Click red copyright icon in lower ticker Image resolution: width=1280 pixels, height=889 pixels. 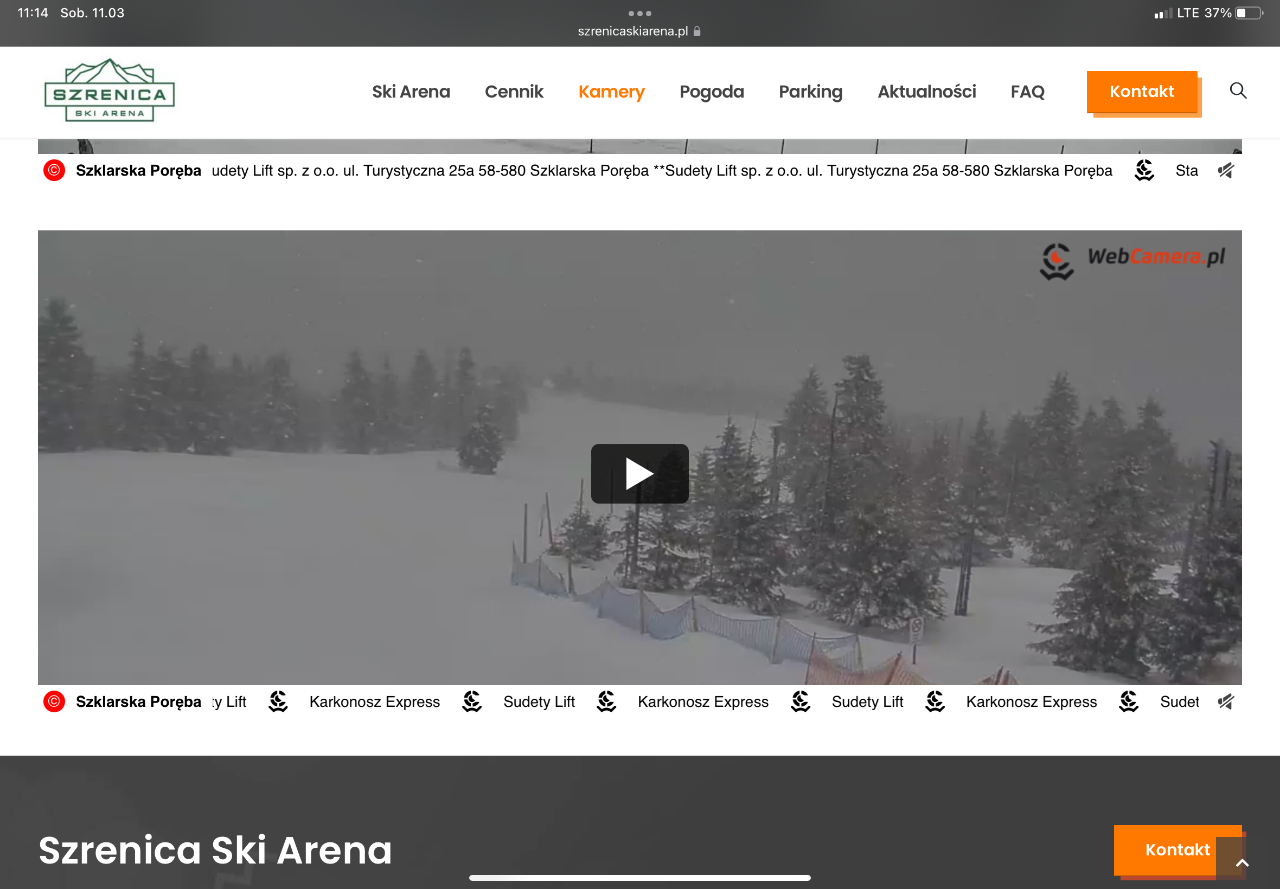pyautogui.click(x=54, y=702)
